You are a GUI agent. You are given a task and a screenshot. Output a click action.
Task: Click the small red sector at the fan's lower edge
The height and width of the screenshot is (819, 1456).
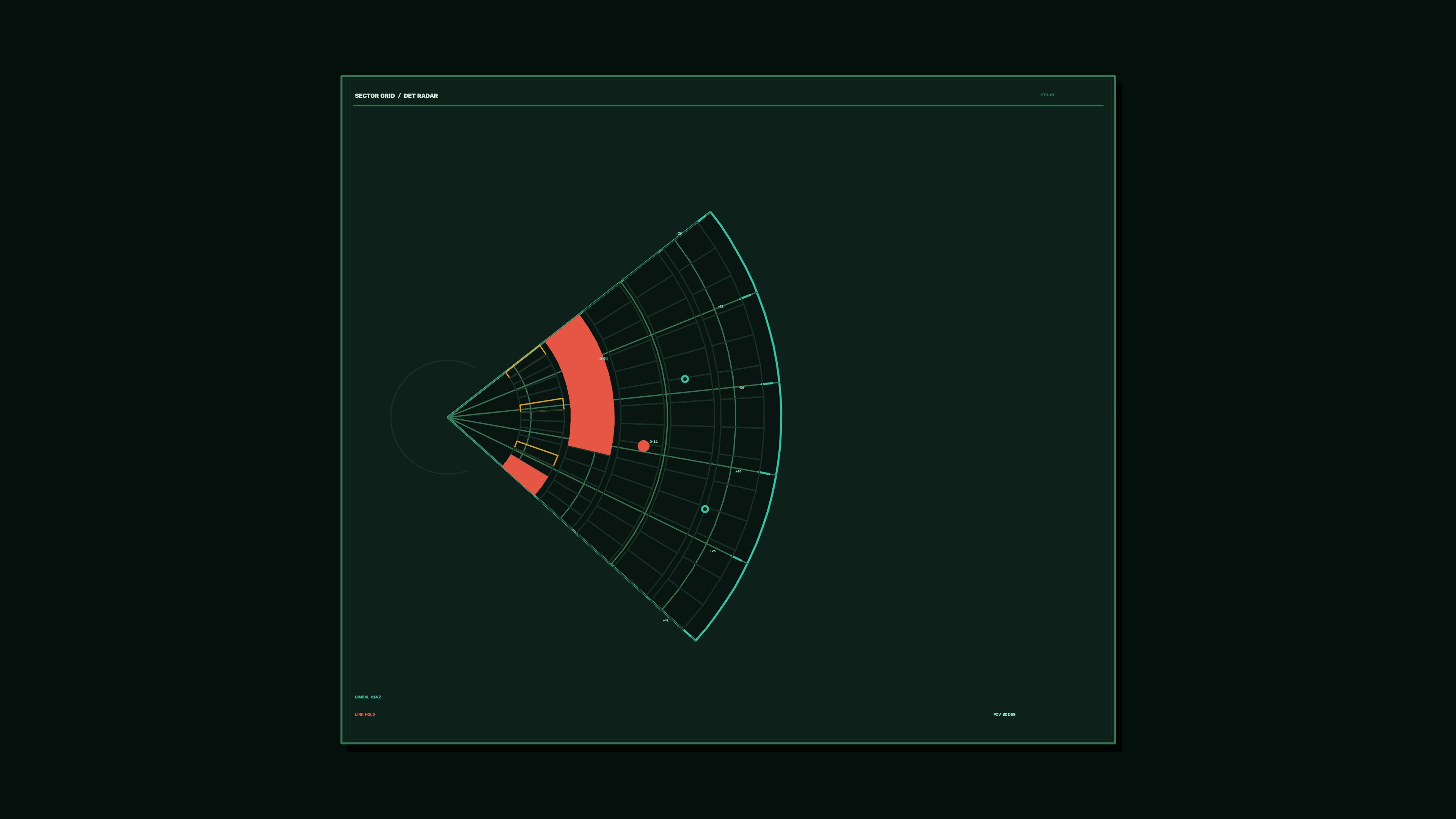tap(525, 475)
